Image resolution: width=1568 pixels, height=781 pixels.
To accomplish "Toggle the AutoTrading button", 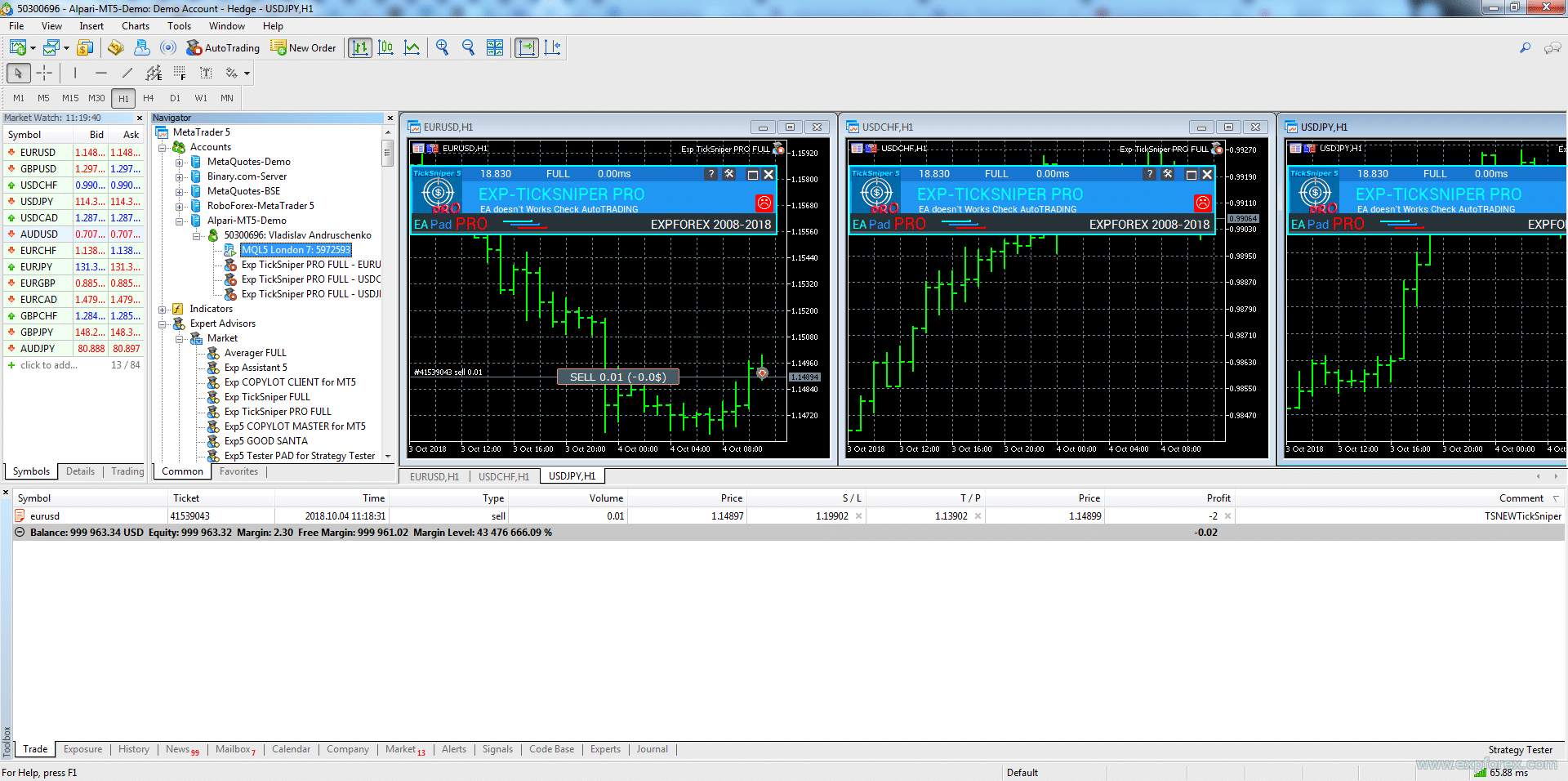I will point(223,47).
